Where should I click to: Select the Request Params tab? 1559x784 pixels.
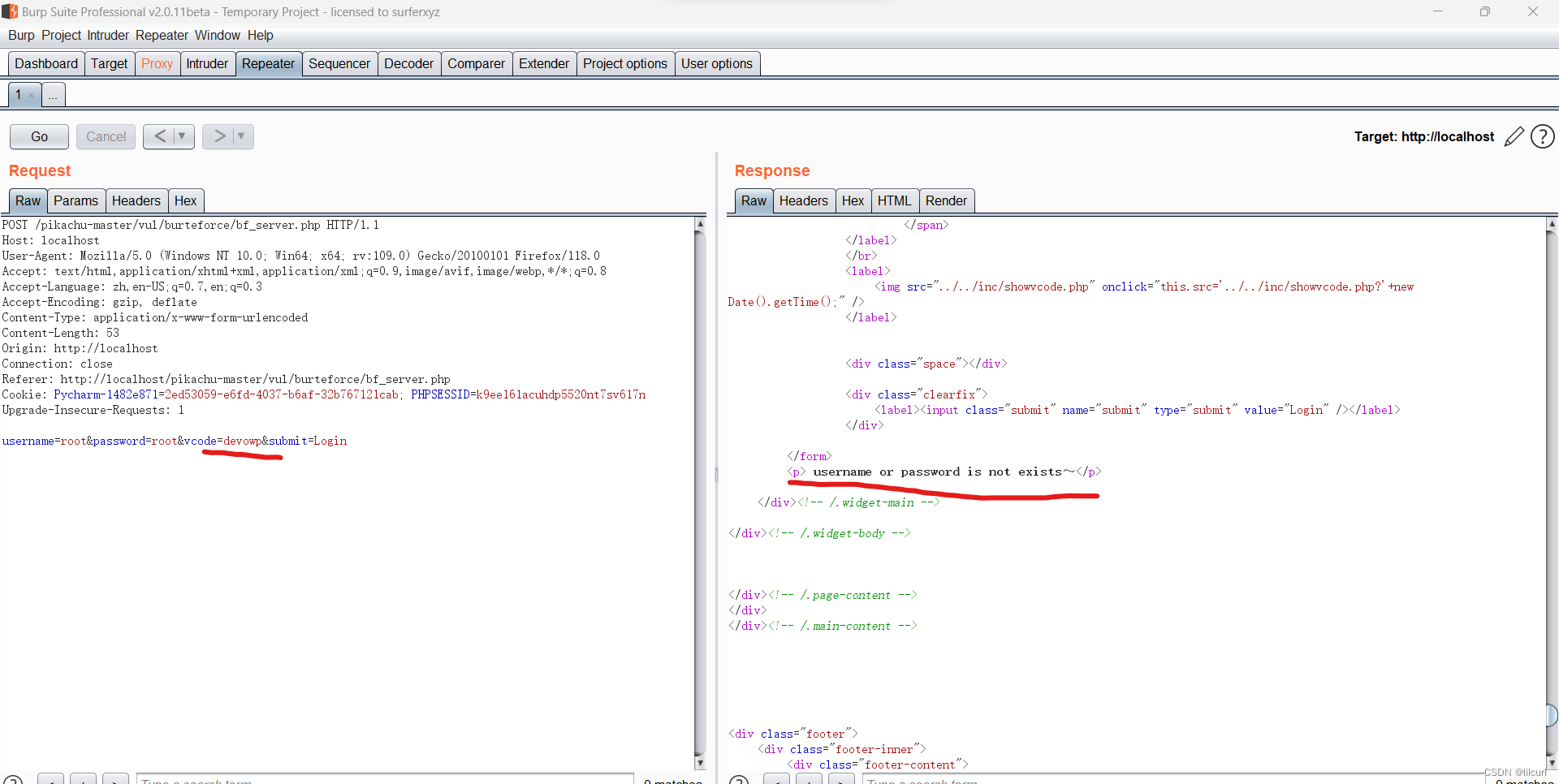[76, 201]
